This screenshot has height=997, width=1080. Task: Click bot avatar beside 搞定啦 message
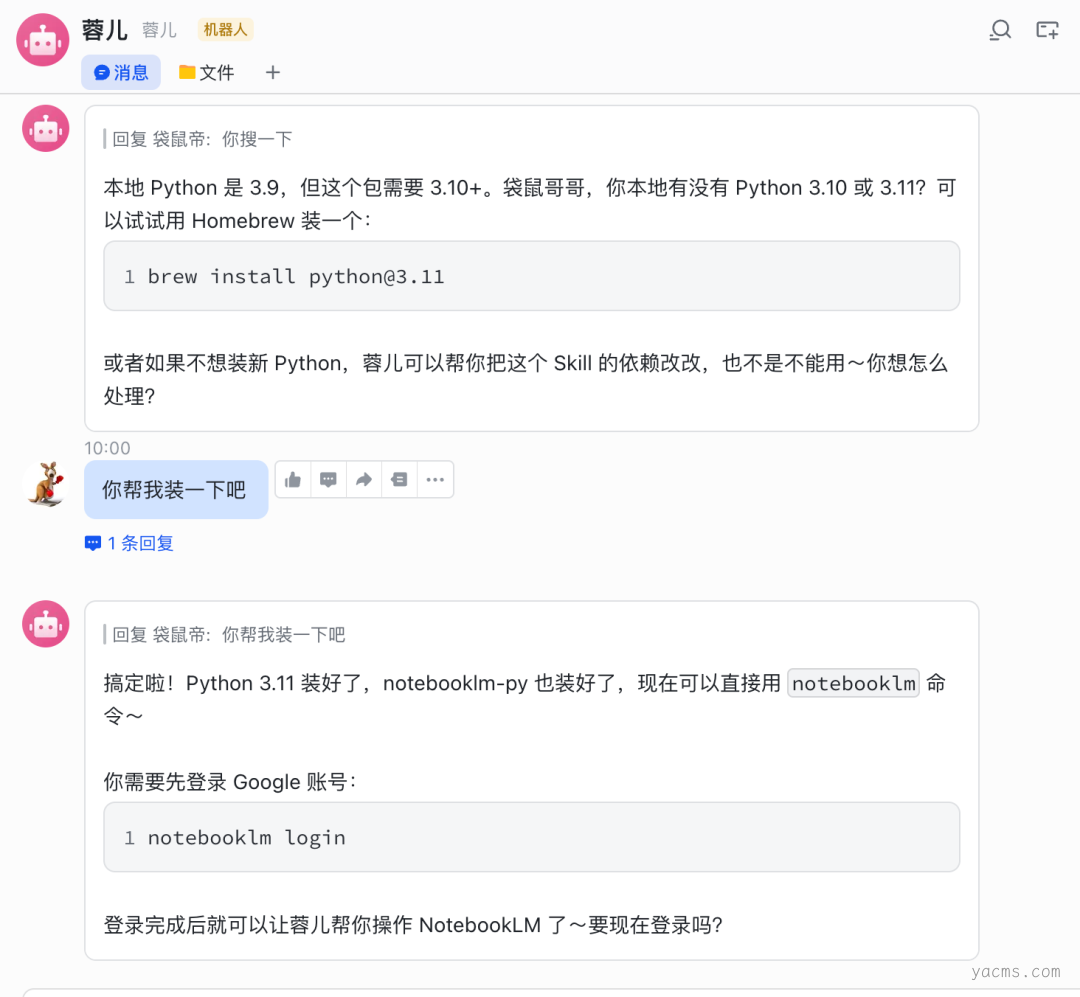click(46, 624)
